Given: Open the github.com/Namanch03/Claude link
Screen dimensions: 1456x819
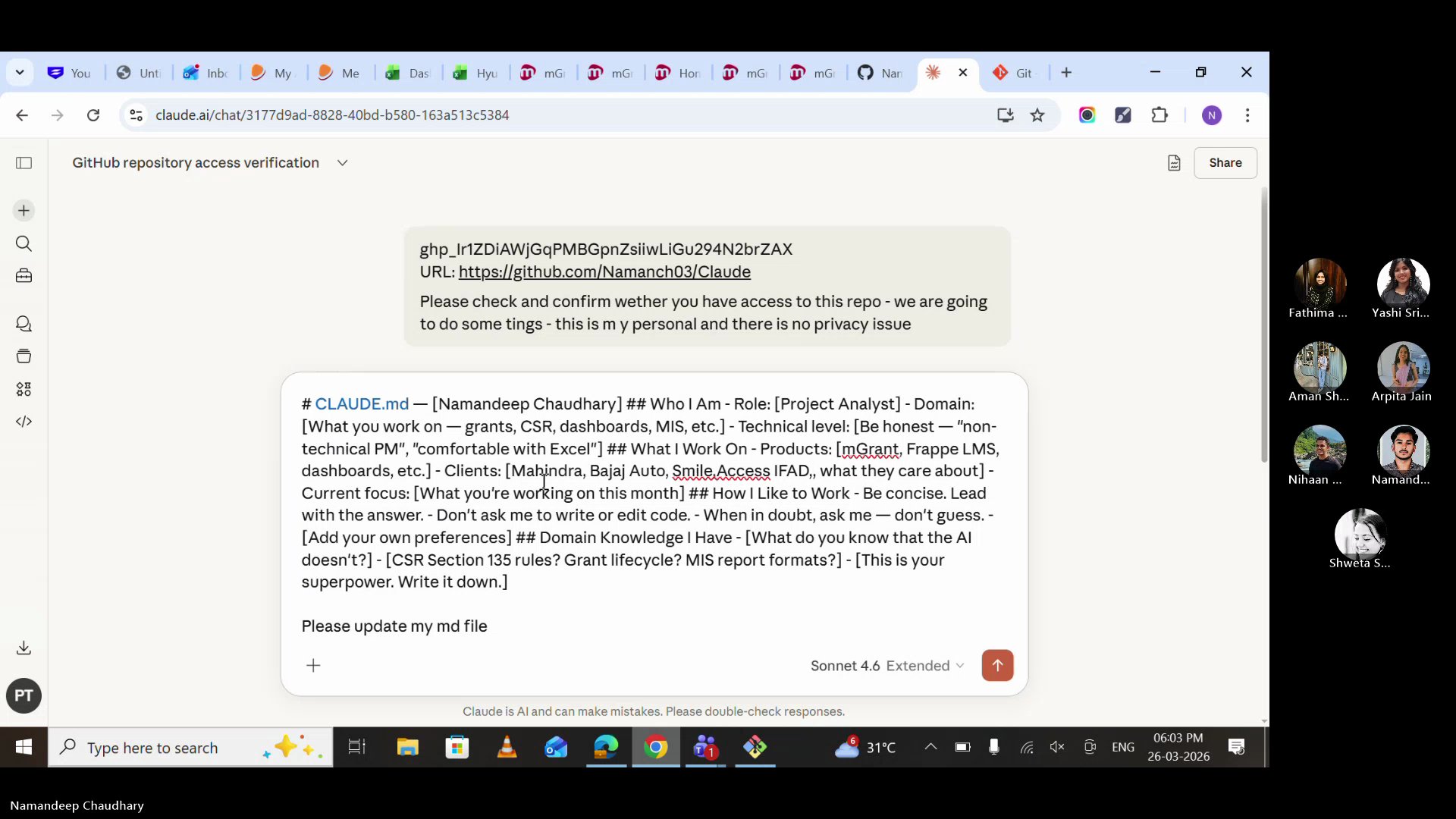Looking at the screenshot, I should point(604,272).
